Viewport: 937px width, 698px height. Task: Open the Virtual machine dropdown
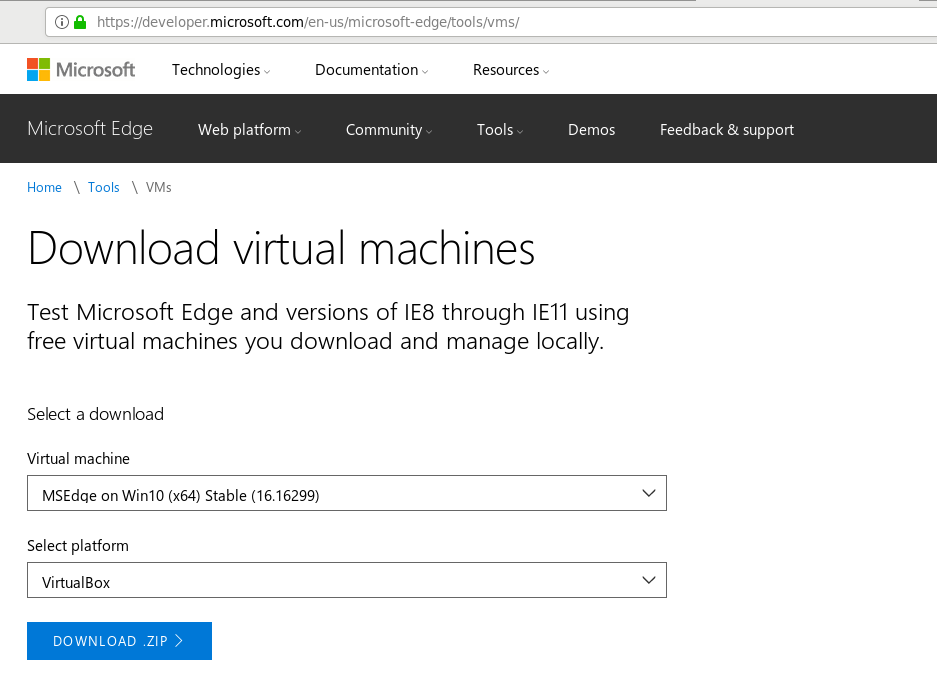point(347,493)
